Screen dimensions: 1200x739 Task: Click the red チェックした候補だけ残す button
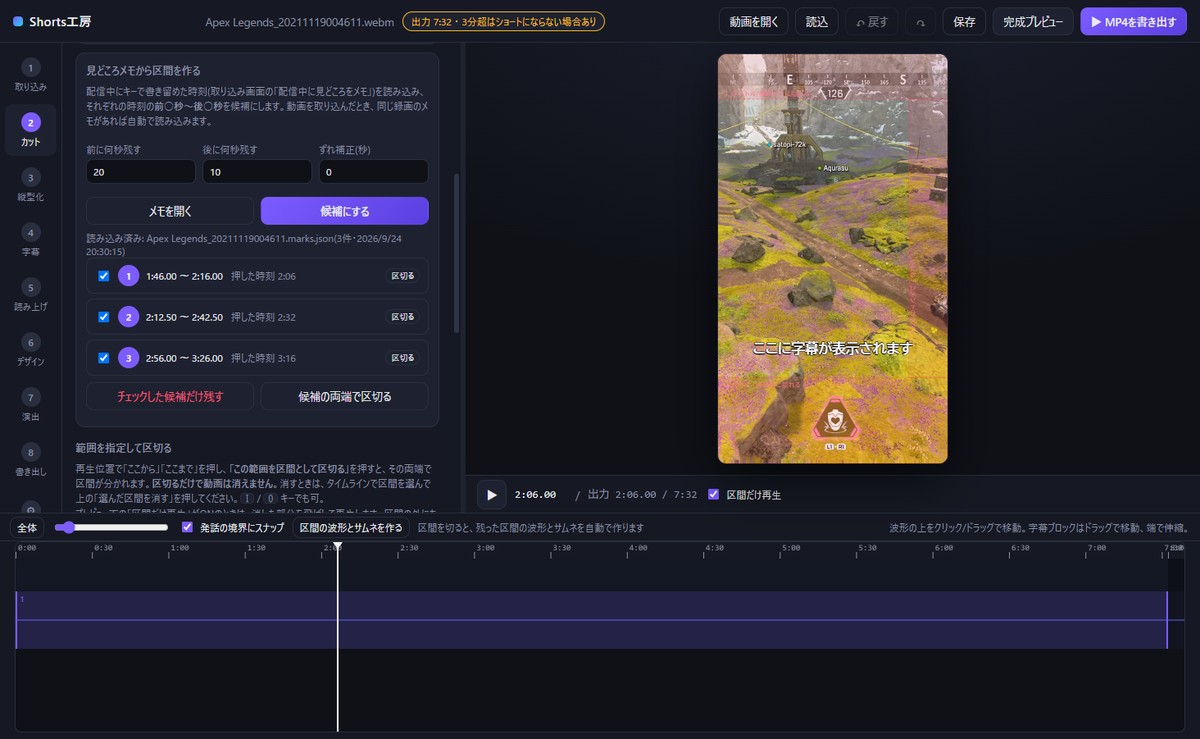[170, 396]
